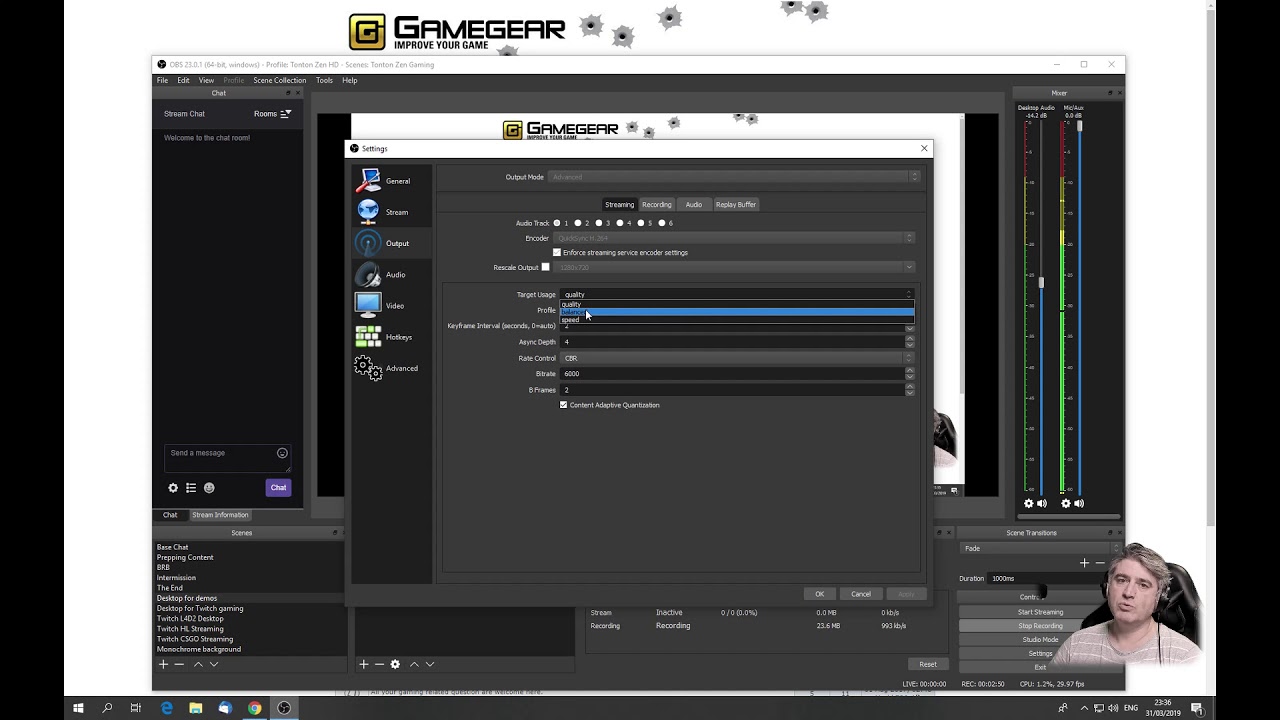Screen dimensions: 1280x720
Task: Click the chat settings gear icon
Action: coord(173,488)
